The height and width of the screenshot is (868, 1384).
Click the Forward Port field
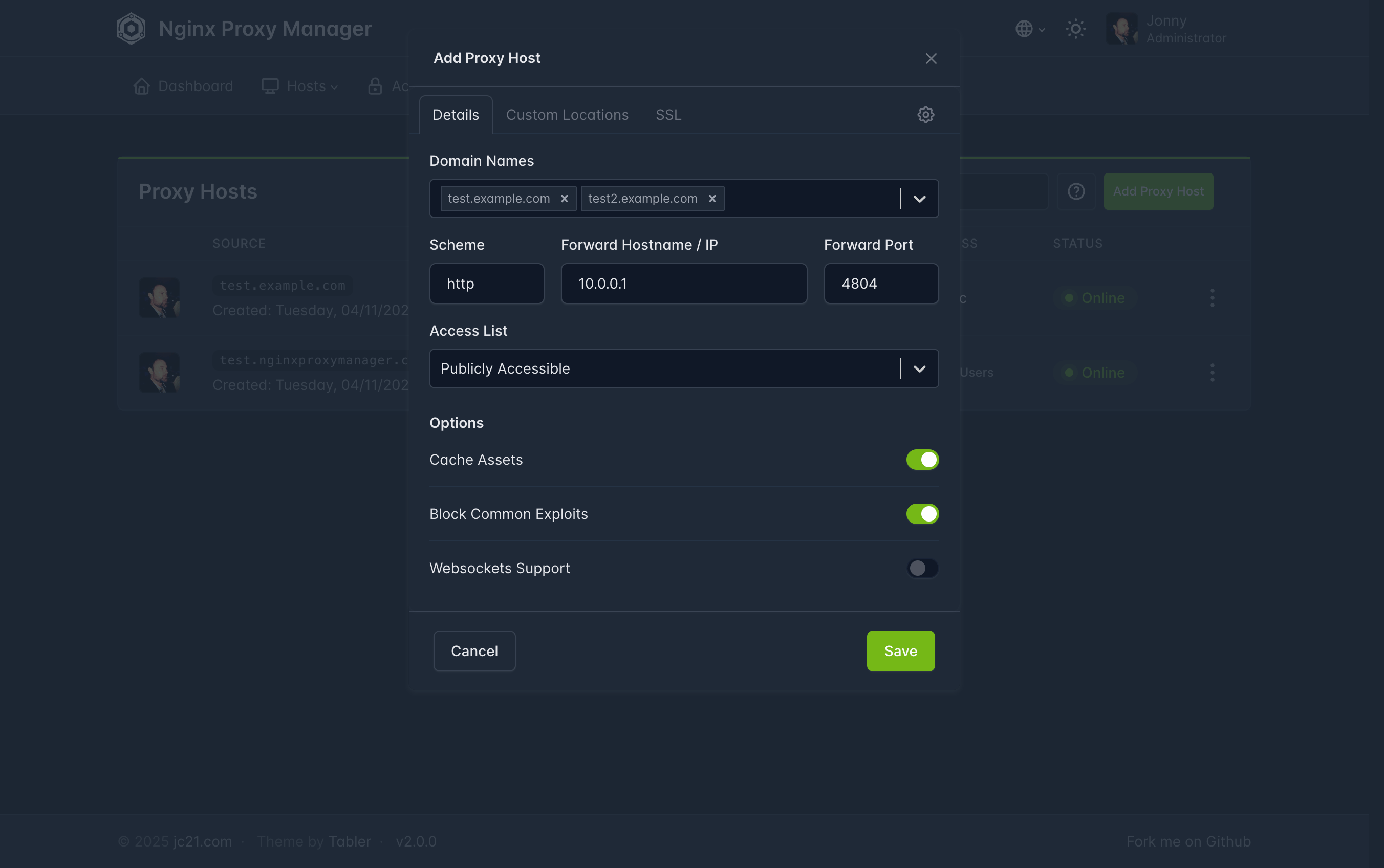click(880, 284)
